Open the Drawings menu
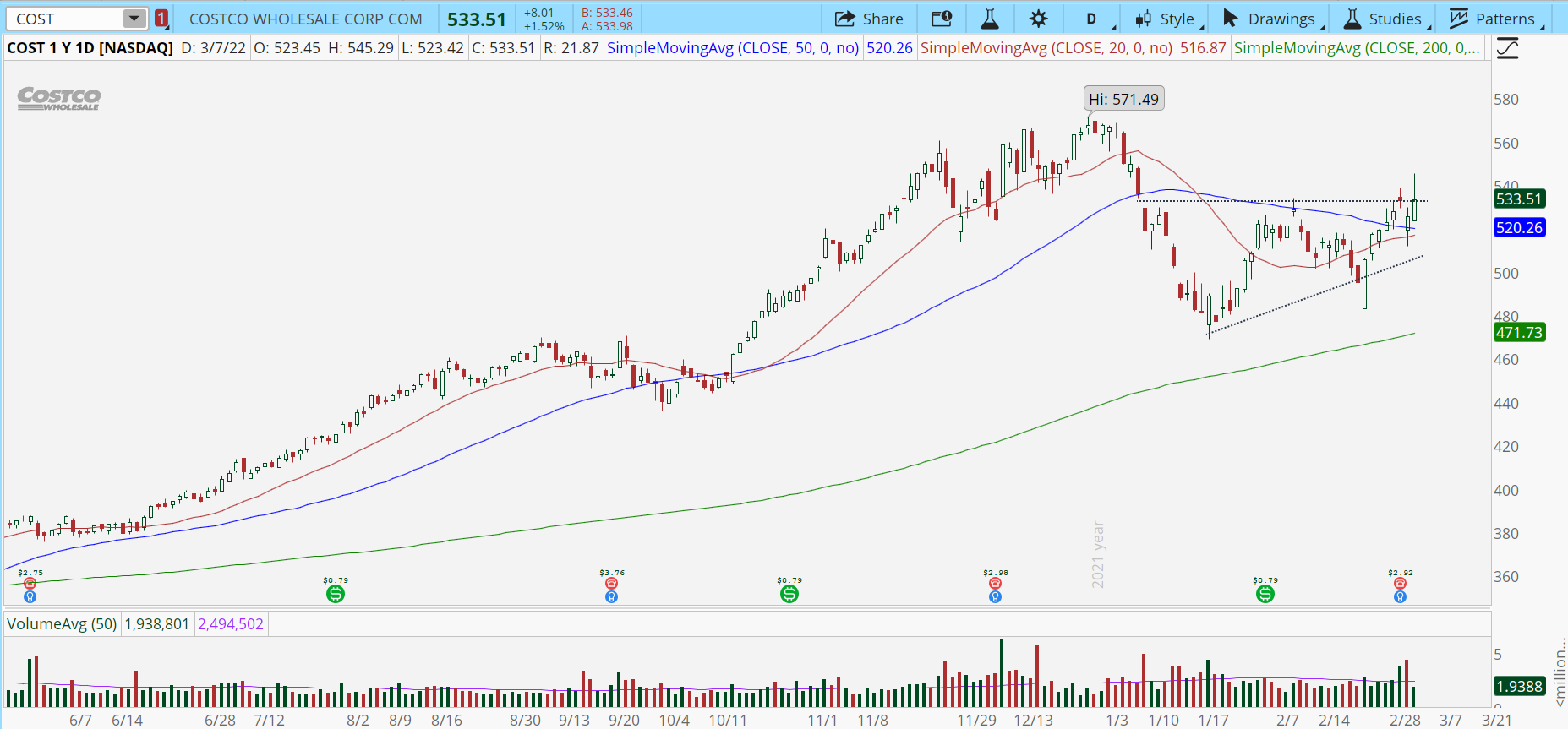 1271,19
